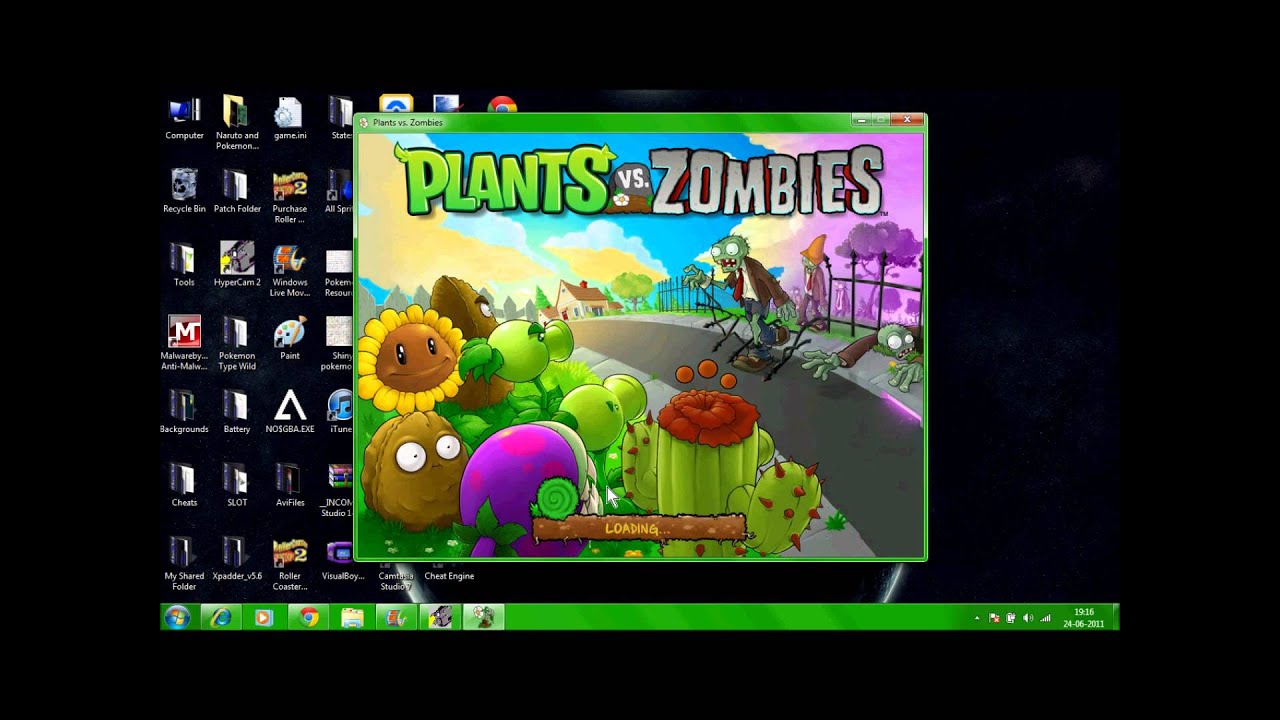1280x720 pixels.
Task: Switch to HyperCam taskbar button
Action: (x=440, y=617)
